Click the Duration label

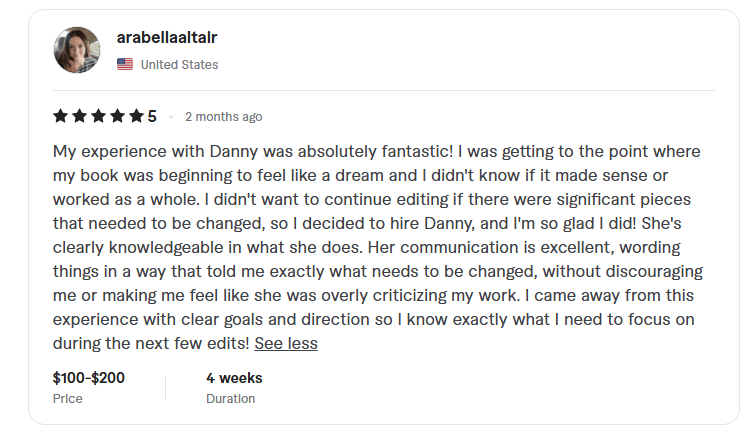pyautogui.click(x=230, y=398)
